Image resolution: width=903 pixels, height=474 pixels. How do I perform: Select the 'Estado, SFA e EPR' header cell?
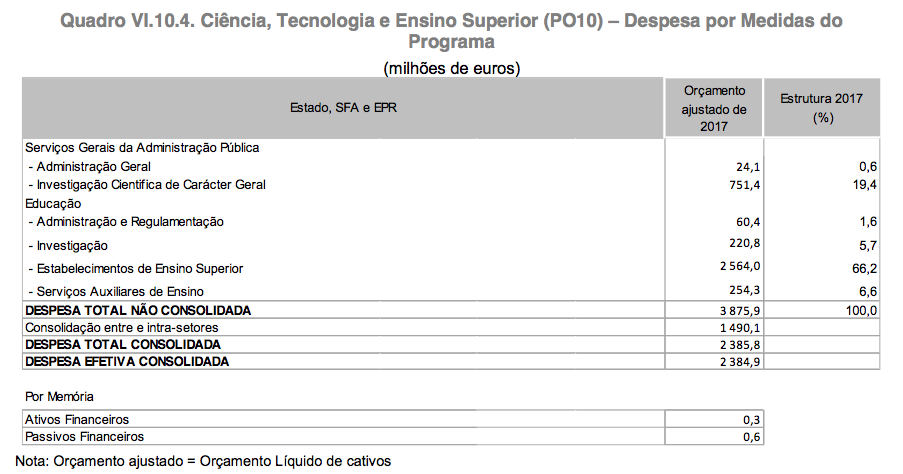coord(344,107)
